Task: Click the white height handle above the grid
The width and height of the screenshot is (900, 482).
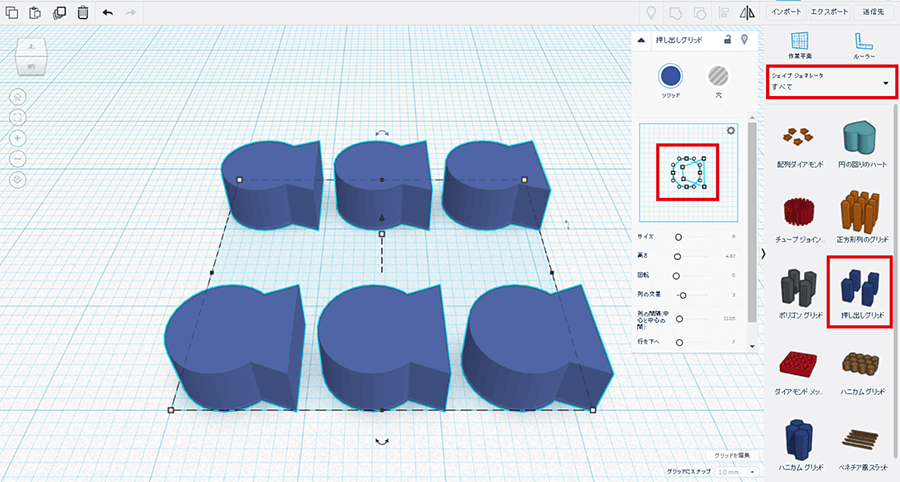Action: (382, 234)
